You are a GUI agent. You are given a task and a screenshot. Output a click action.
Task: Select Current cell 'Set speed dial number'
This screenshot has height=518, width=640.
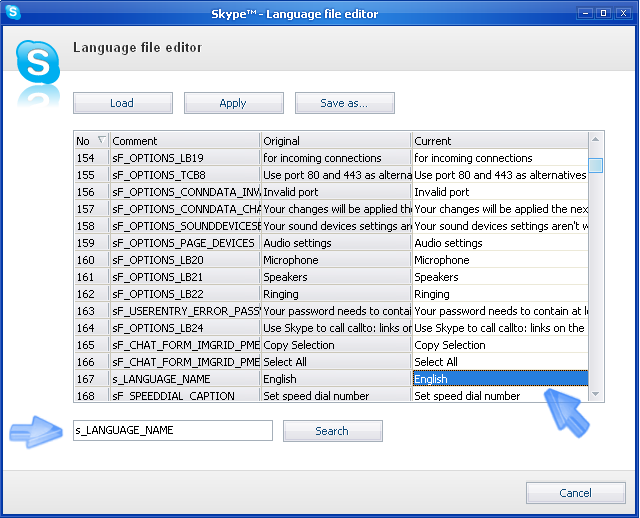[x=500, y=395]
